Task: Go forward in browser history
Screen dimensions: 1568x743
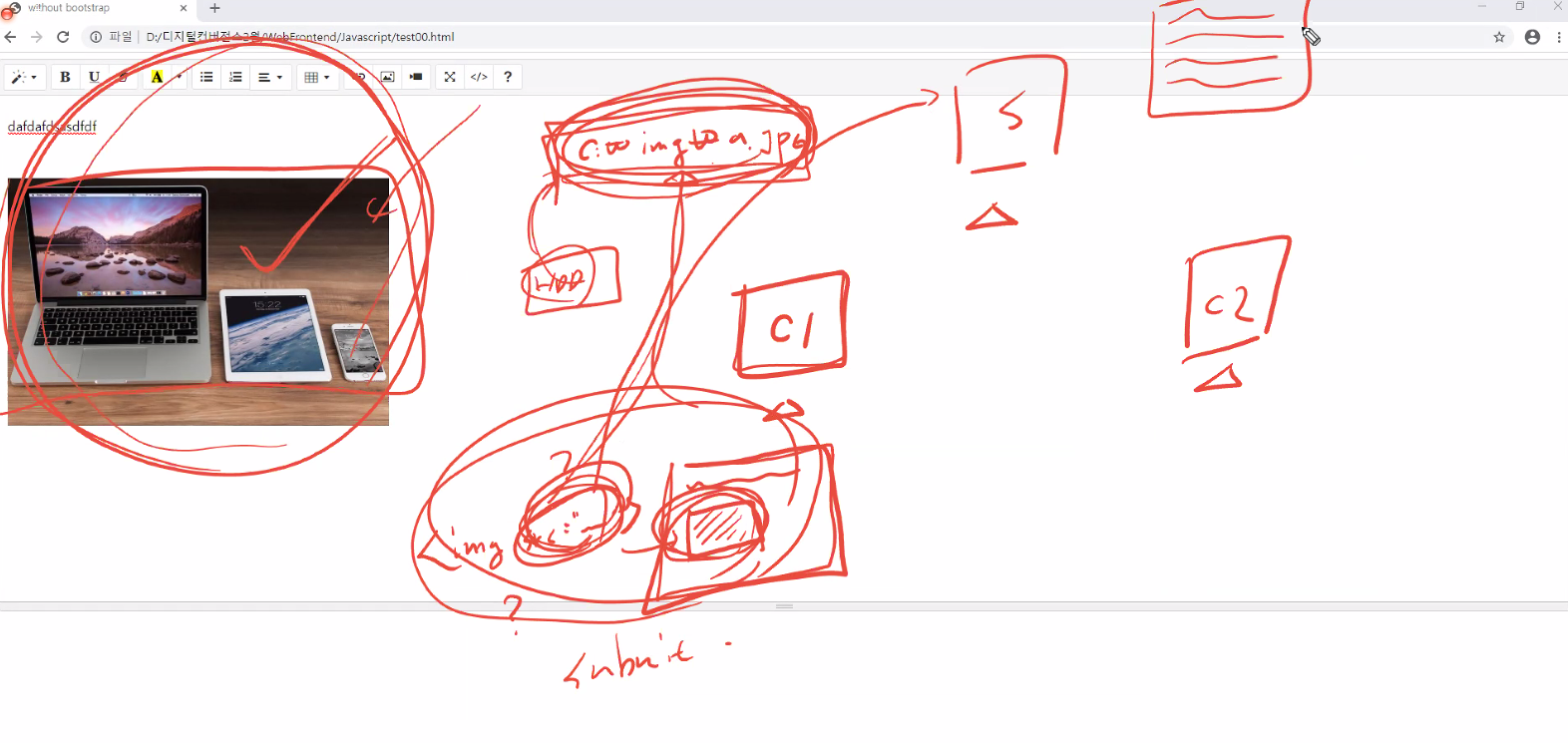Action: click(37, 37)
